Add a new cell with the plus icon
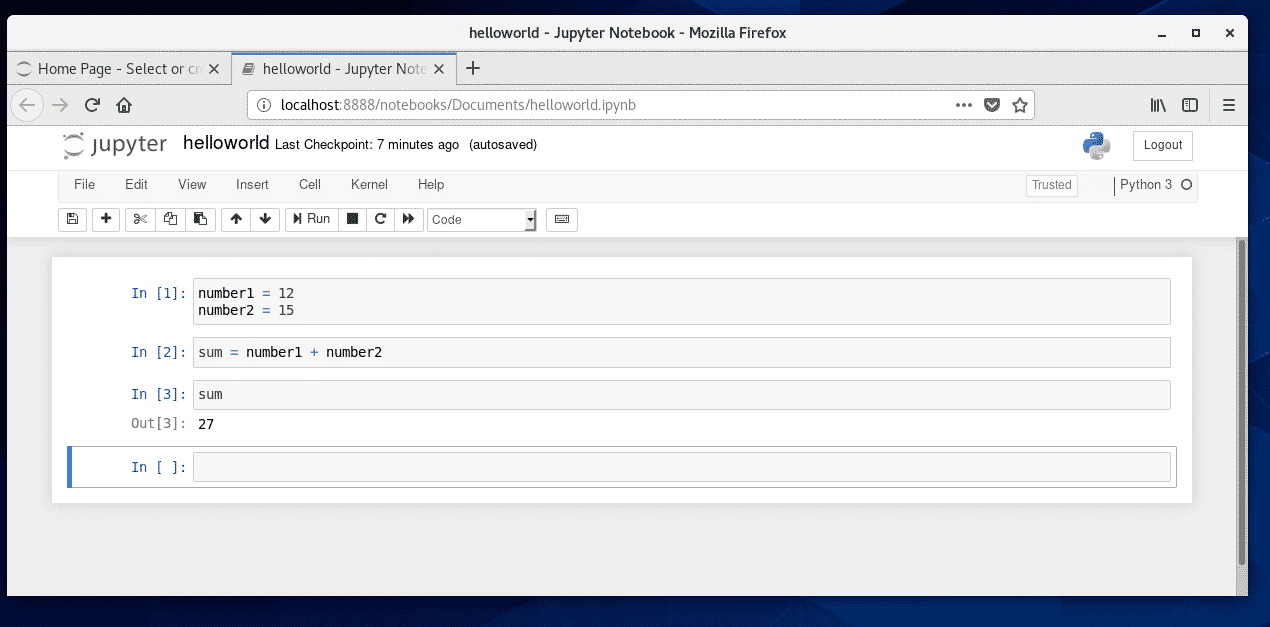 pos(105,219)
